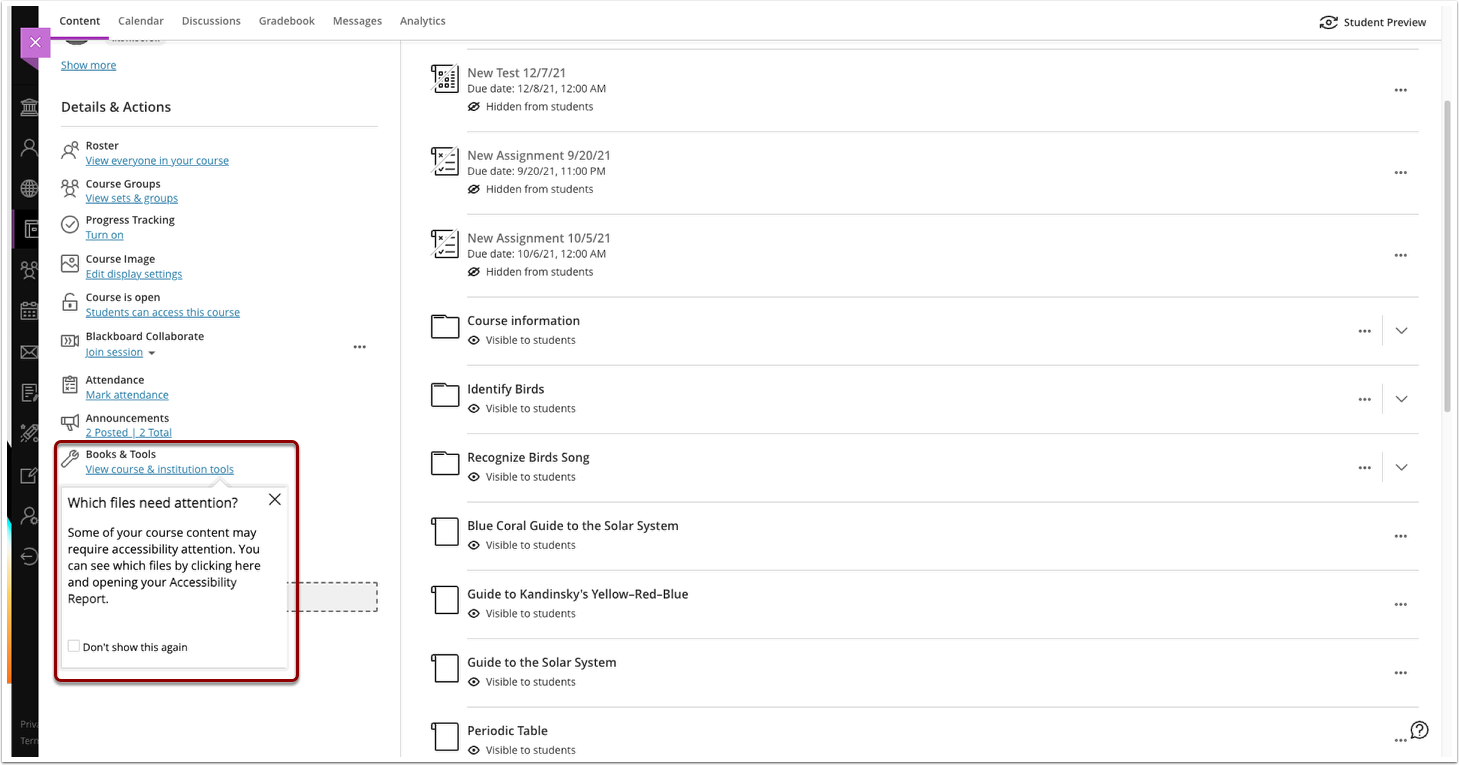This screenshot has height=765, width=1459.
Task: Open the Join session dropdown arrow
Action: click(x=152, y=353)
